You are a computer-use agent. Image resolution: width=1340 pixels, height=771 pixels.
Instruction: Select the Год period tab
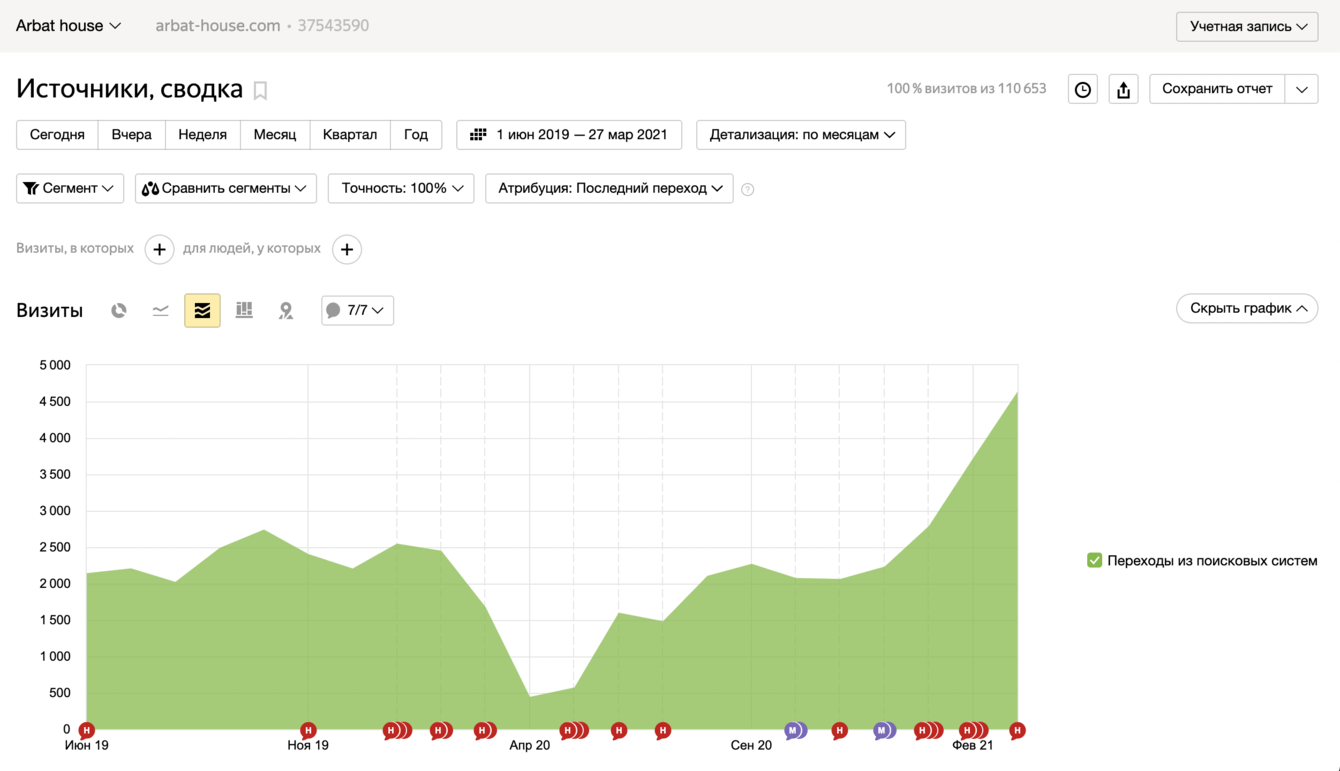pyautogui.click(x=416, y=135)
